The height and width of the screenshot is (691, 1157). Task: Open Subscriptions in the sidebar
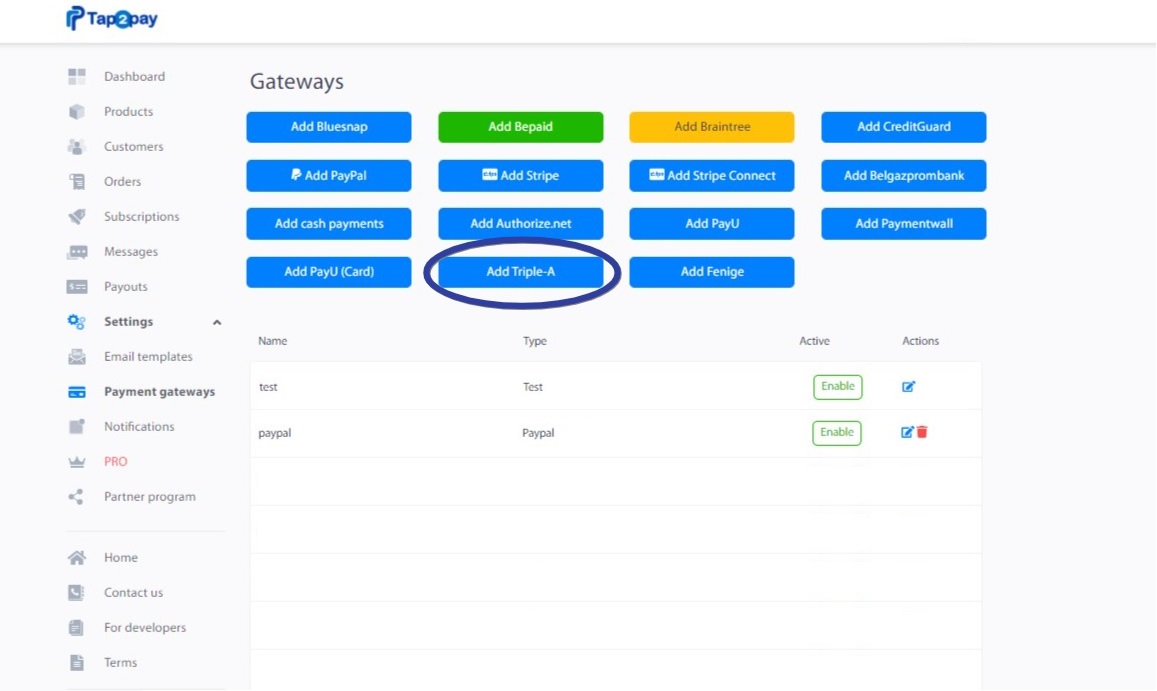[x=142, y=216]
